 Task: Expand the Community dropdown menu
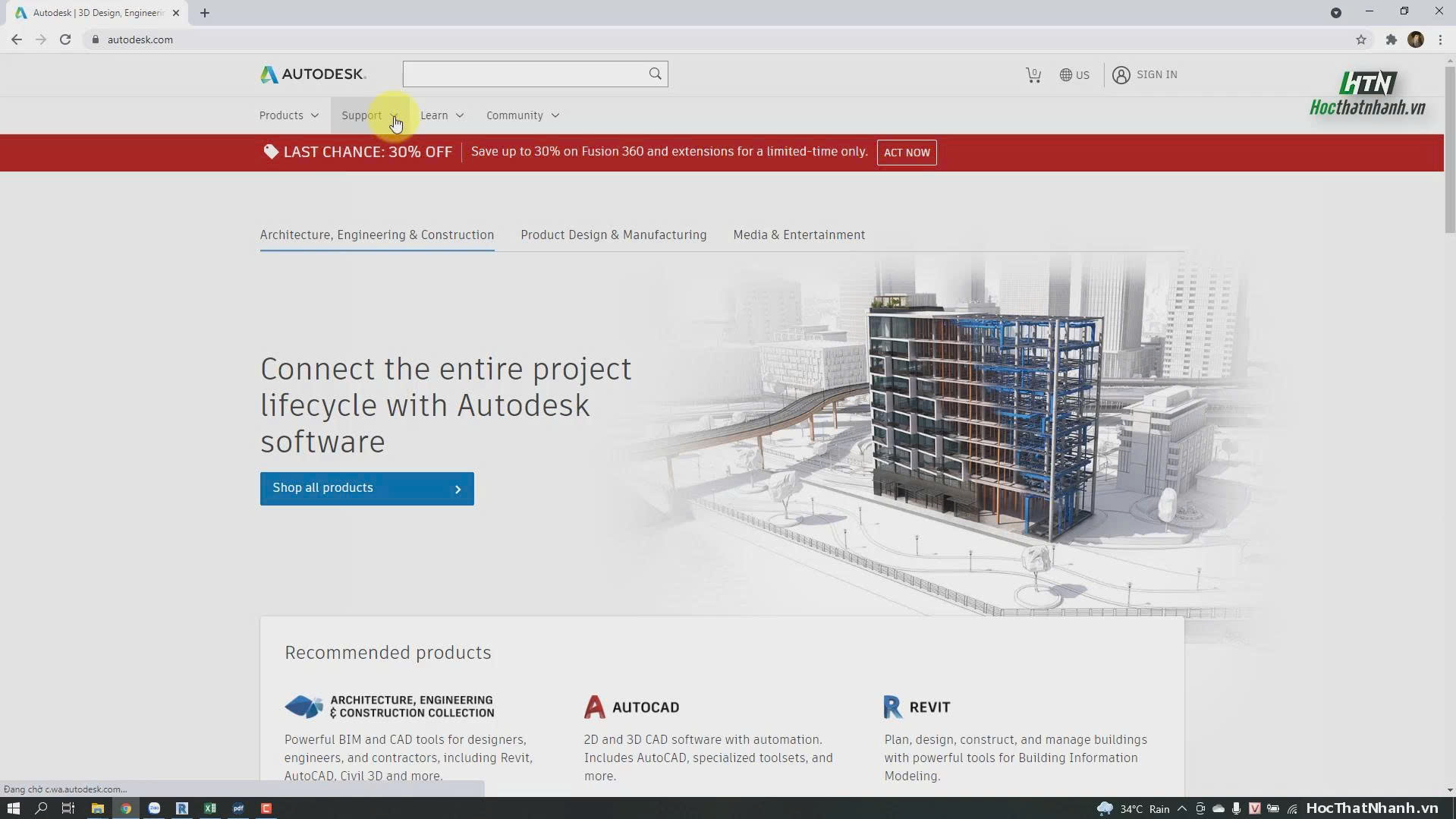pos(523,115)
